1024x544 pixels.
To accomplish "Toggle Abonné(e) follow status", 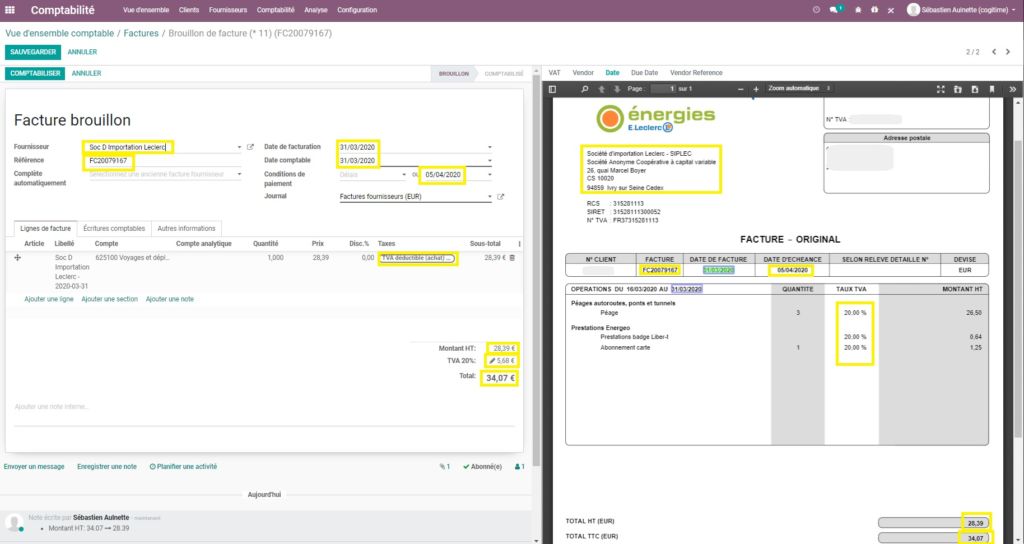I will [x=482, y=467].
